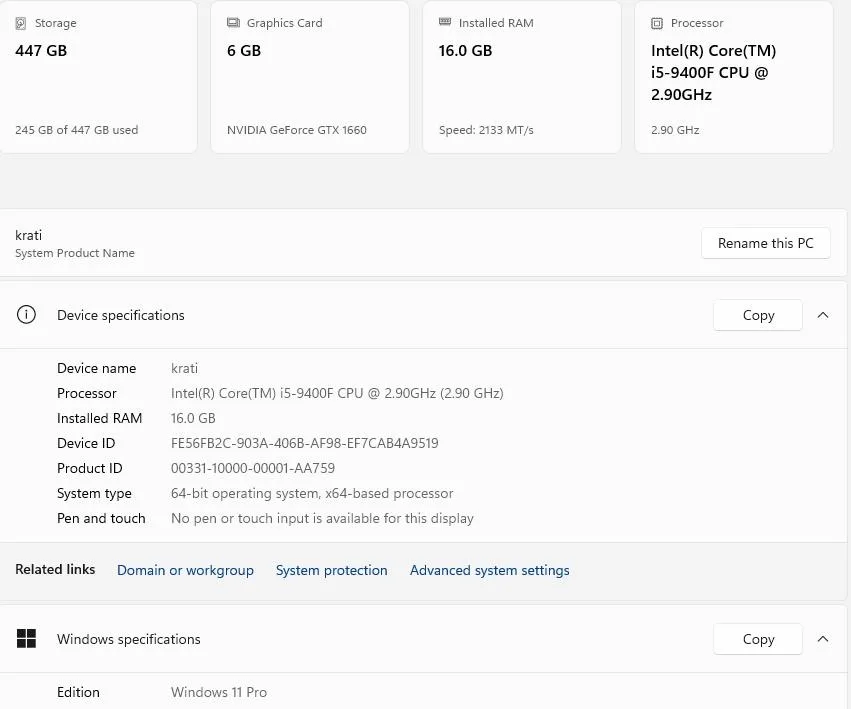Open System protection link
This screenshot has height=709, width=851.
tap(332, 570)
